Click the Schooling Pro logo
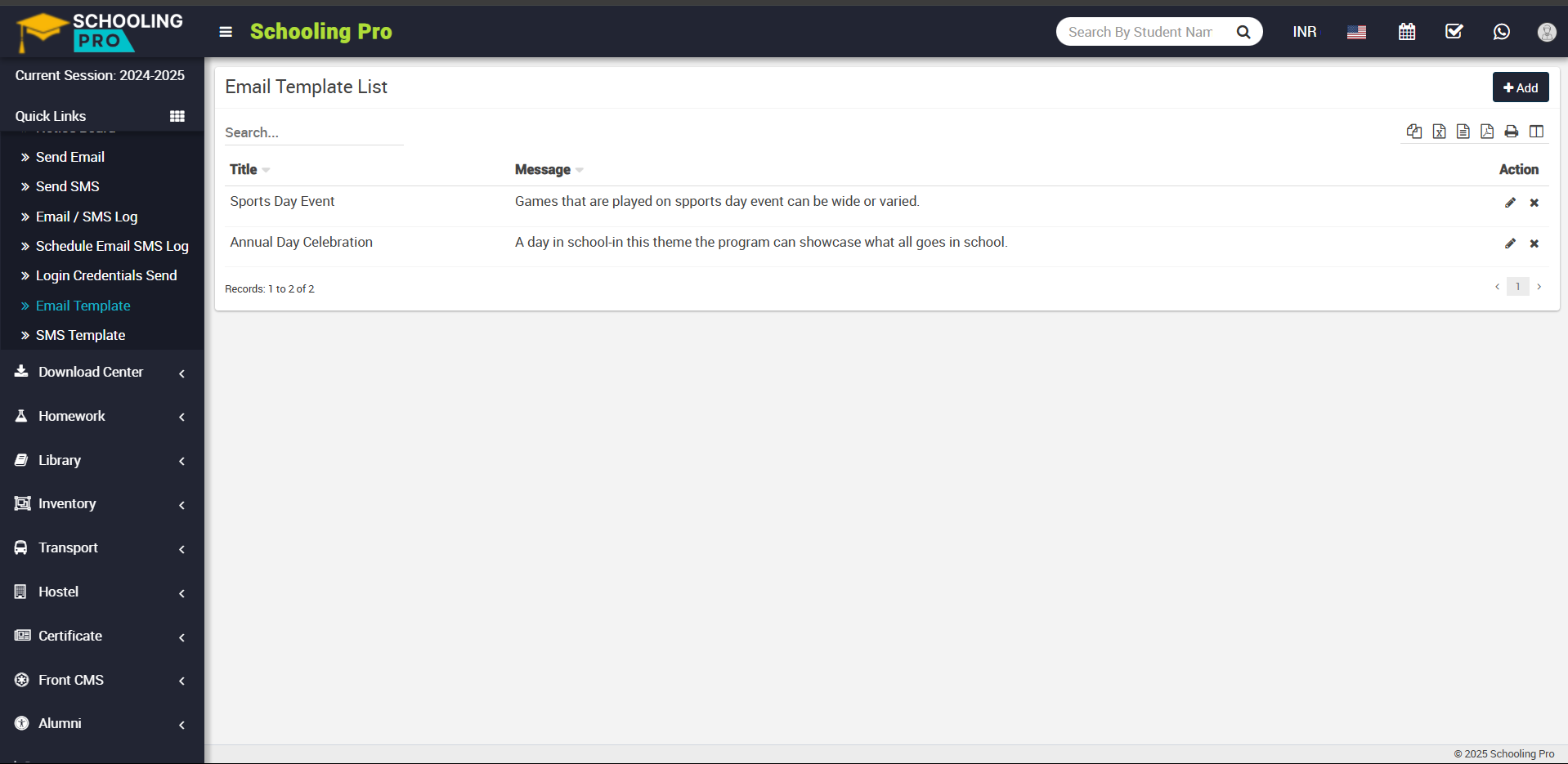1568x764 pixels. [100, 32]
